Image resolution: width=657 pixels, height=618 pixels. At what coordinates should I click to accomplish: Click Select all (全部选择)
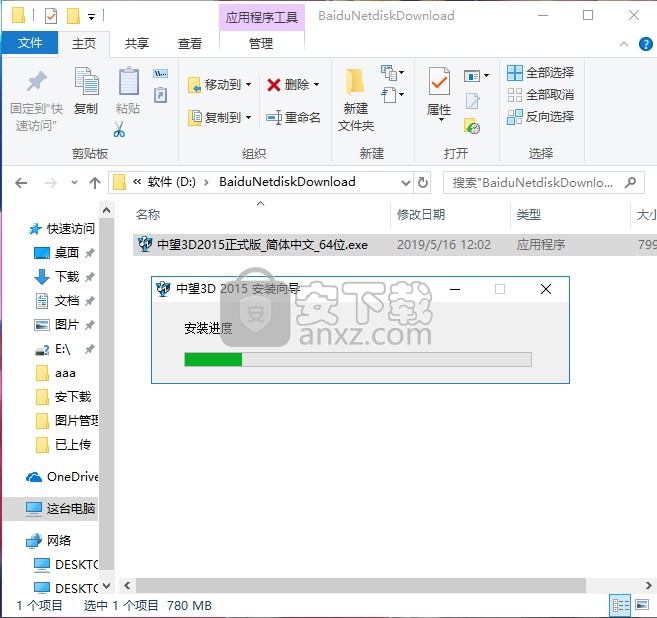pyautogui.click(x=541, y=72)
